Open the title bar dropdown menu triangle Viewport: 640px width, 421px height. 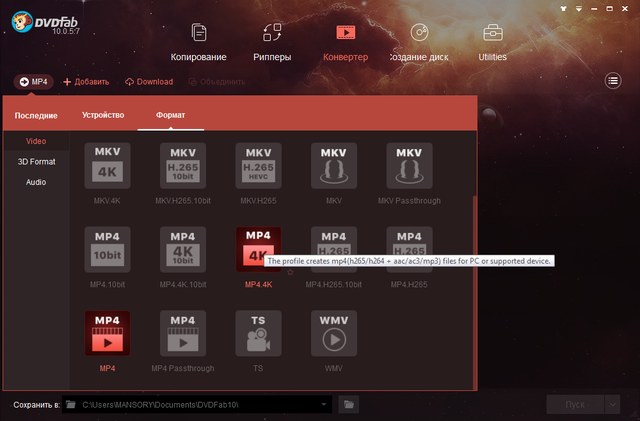click(579, 9)
